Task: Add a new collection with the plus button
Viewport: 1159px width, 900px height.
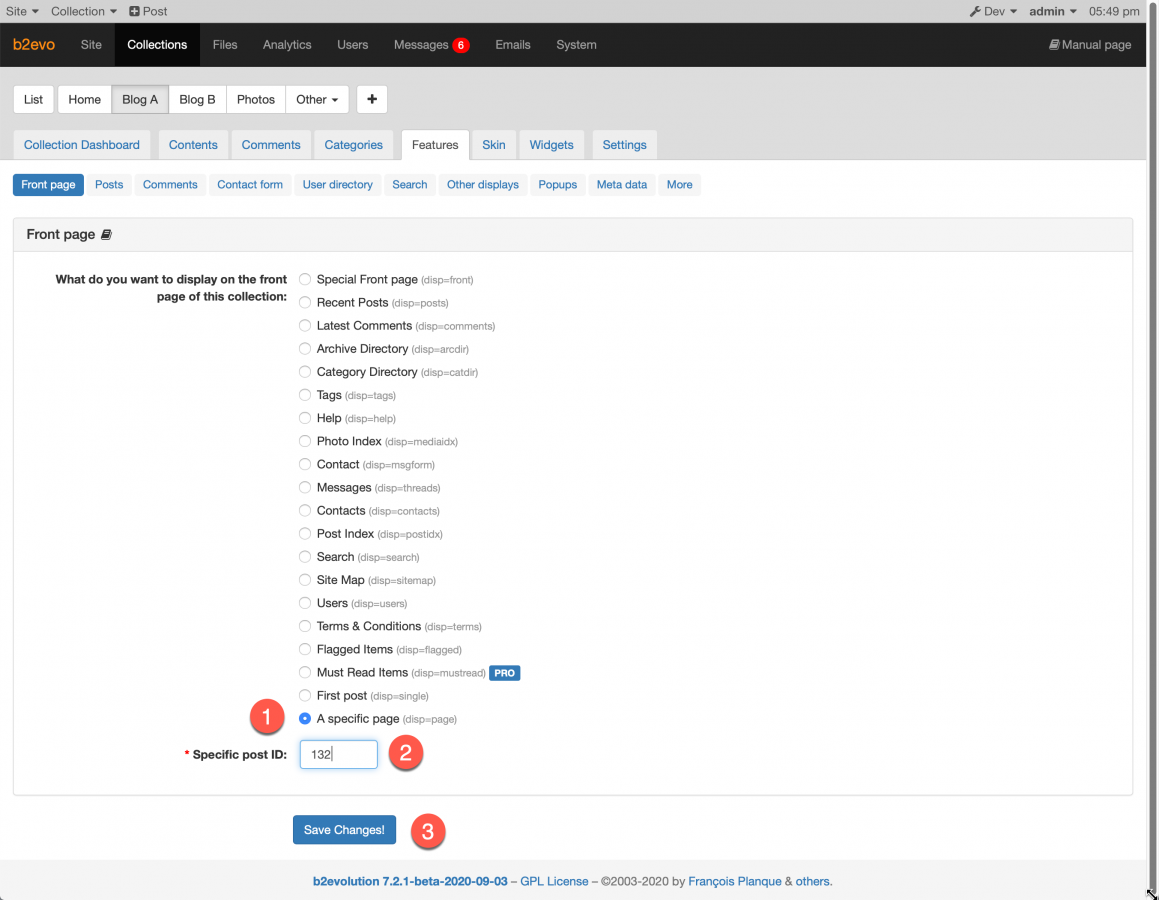Action: click(371, 99)
